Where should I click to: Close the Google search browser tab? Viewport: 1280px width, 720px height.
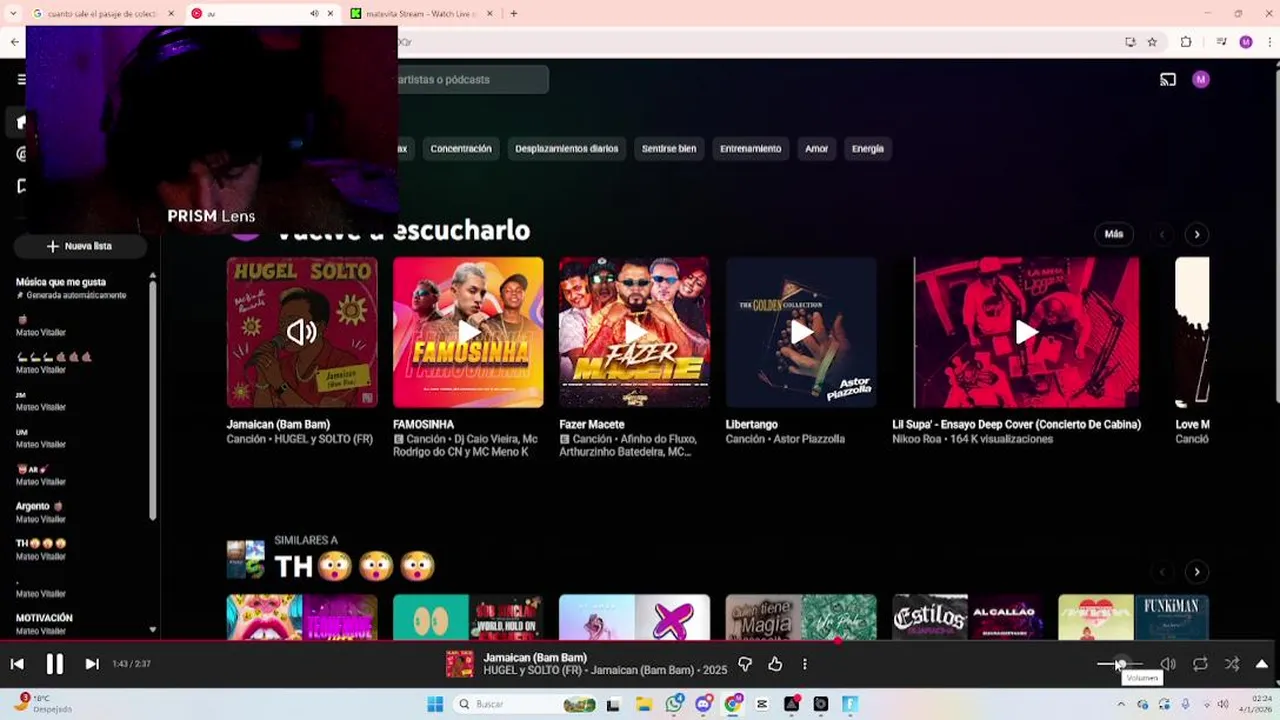coord(171,14)
